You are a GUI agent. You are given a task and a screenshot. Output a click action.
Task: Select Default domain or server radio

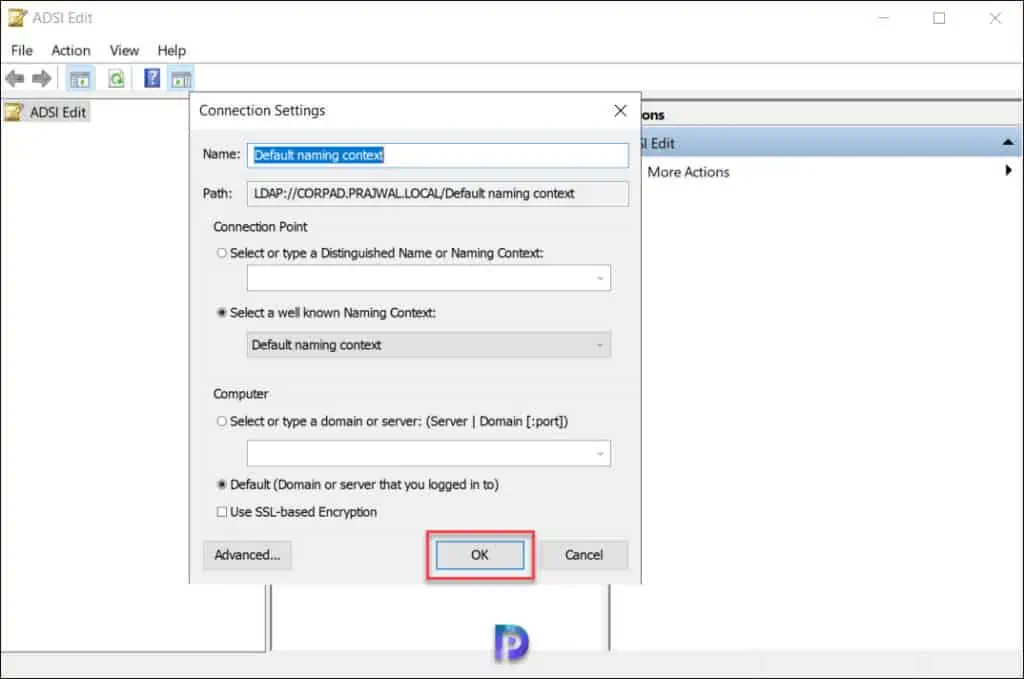(222, 484)
